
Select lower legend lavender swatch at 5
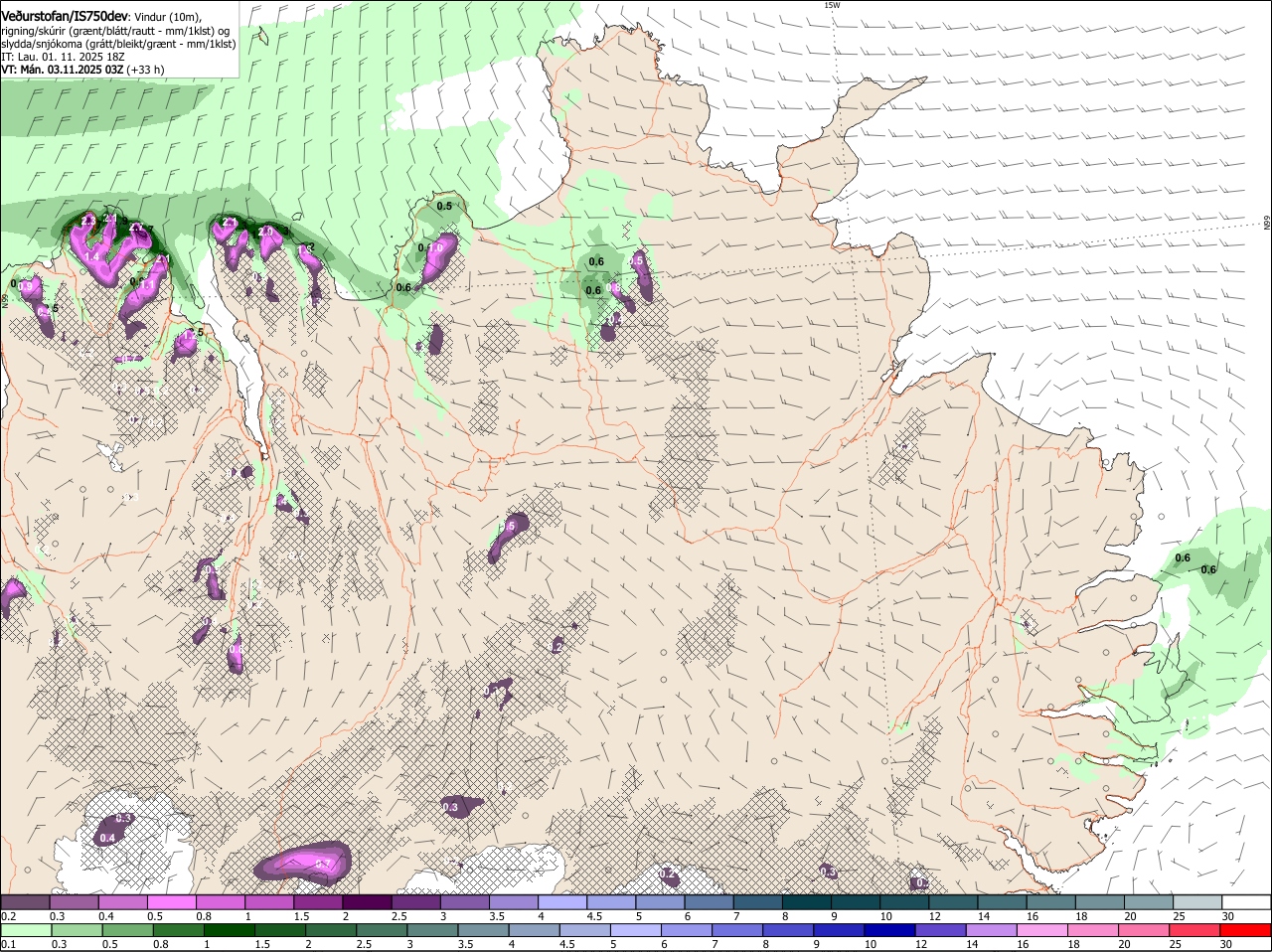[636, 930]
